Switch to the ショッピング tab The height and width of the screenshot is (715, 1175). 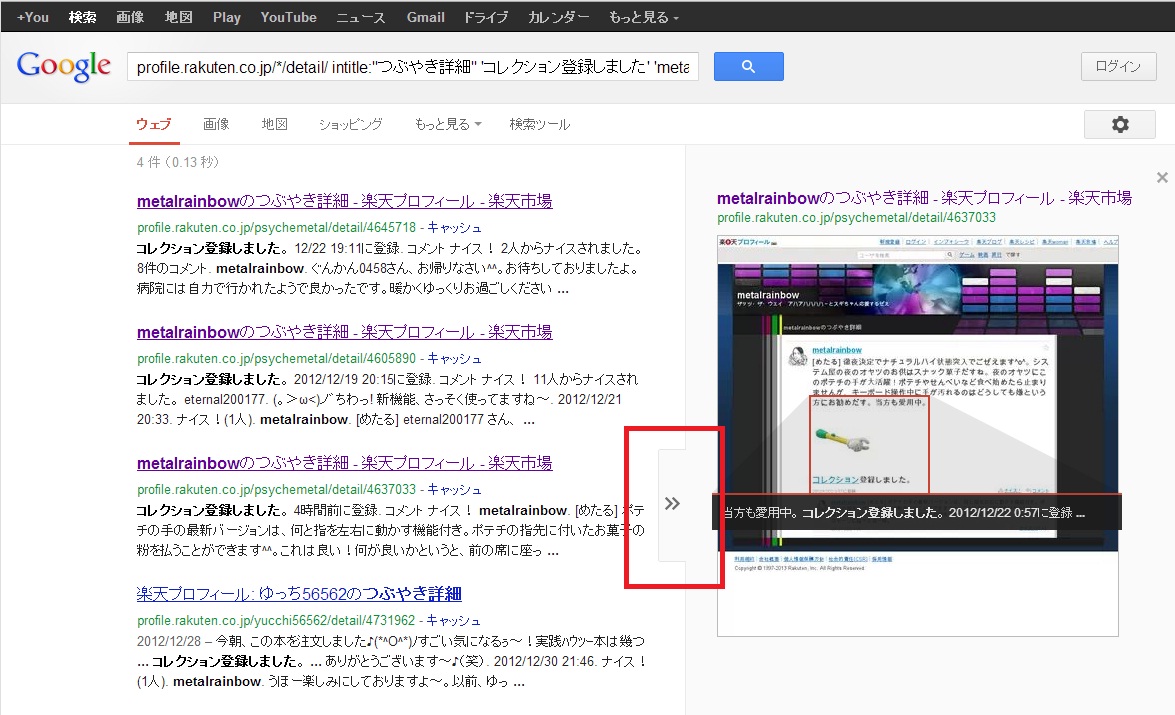(351, 124)
